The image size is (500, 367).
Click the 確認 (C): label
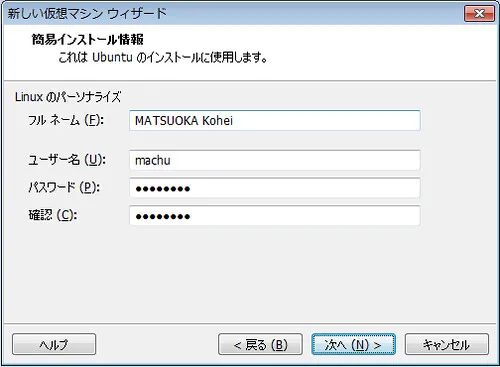[53, 215]
